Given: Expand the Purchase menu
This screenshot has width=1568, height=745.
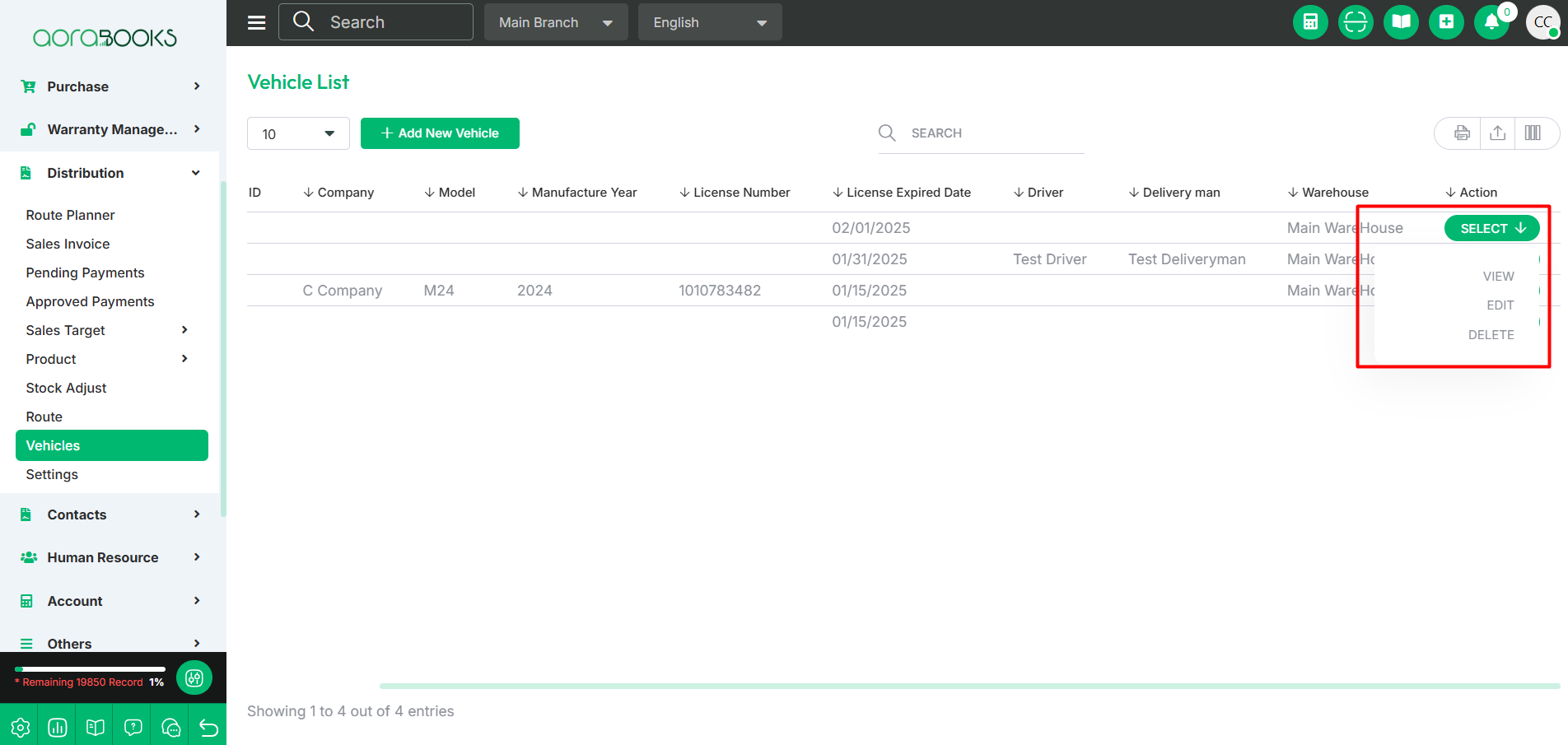Looking at the screenshot, I should click(x=111, y=86).
